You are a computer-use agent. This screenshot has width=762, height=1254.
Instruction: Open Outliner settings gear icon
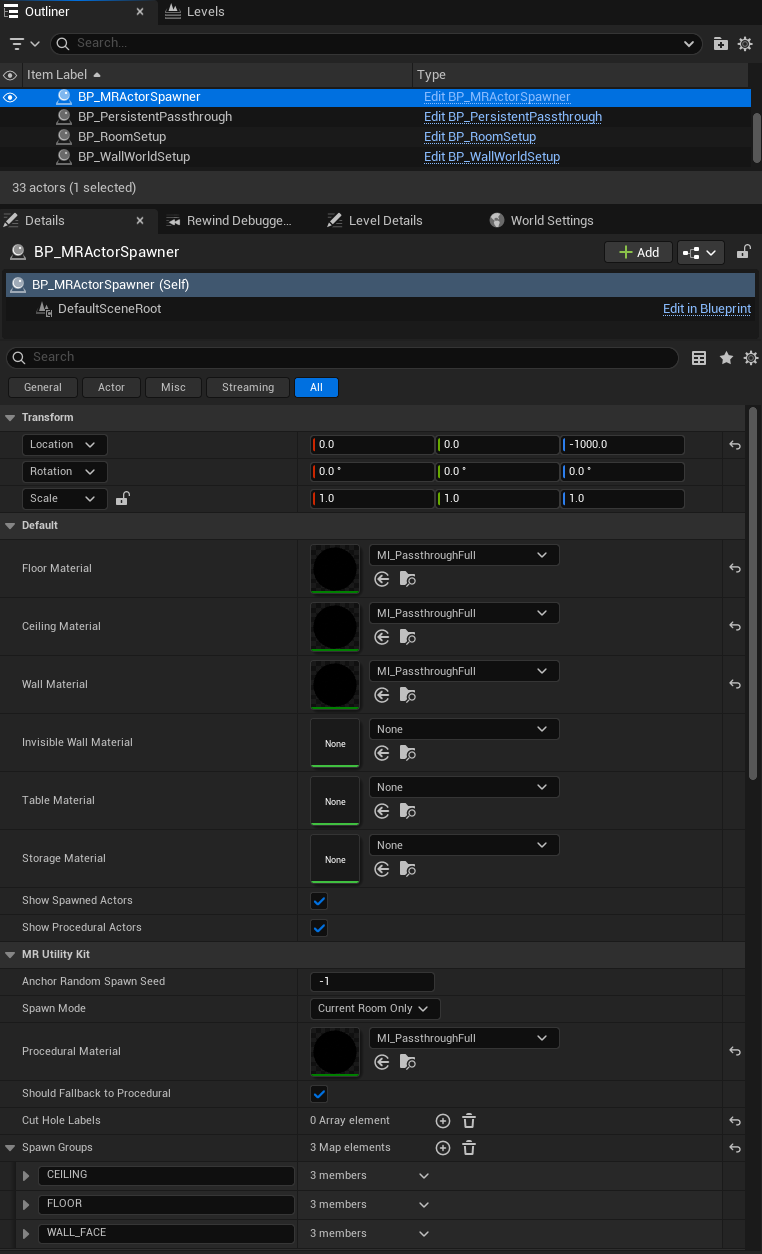click(745, 44)
